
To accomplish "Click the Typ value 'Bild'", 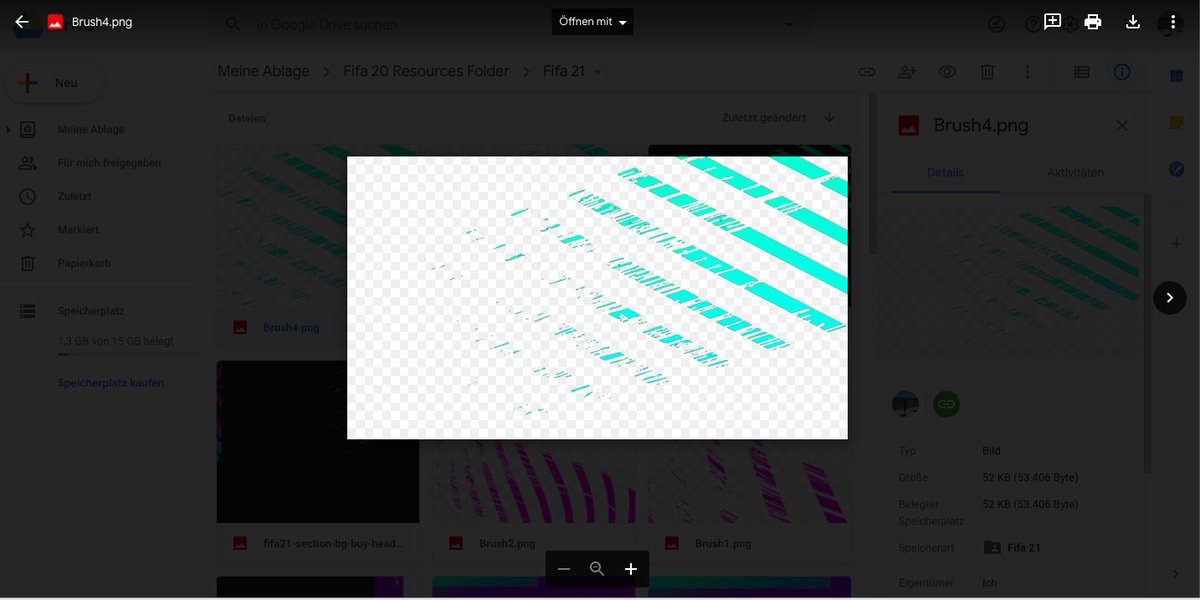I will (991, 451).
